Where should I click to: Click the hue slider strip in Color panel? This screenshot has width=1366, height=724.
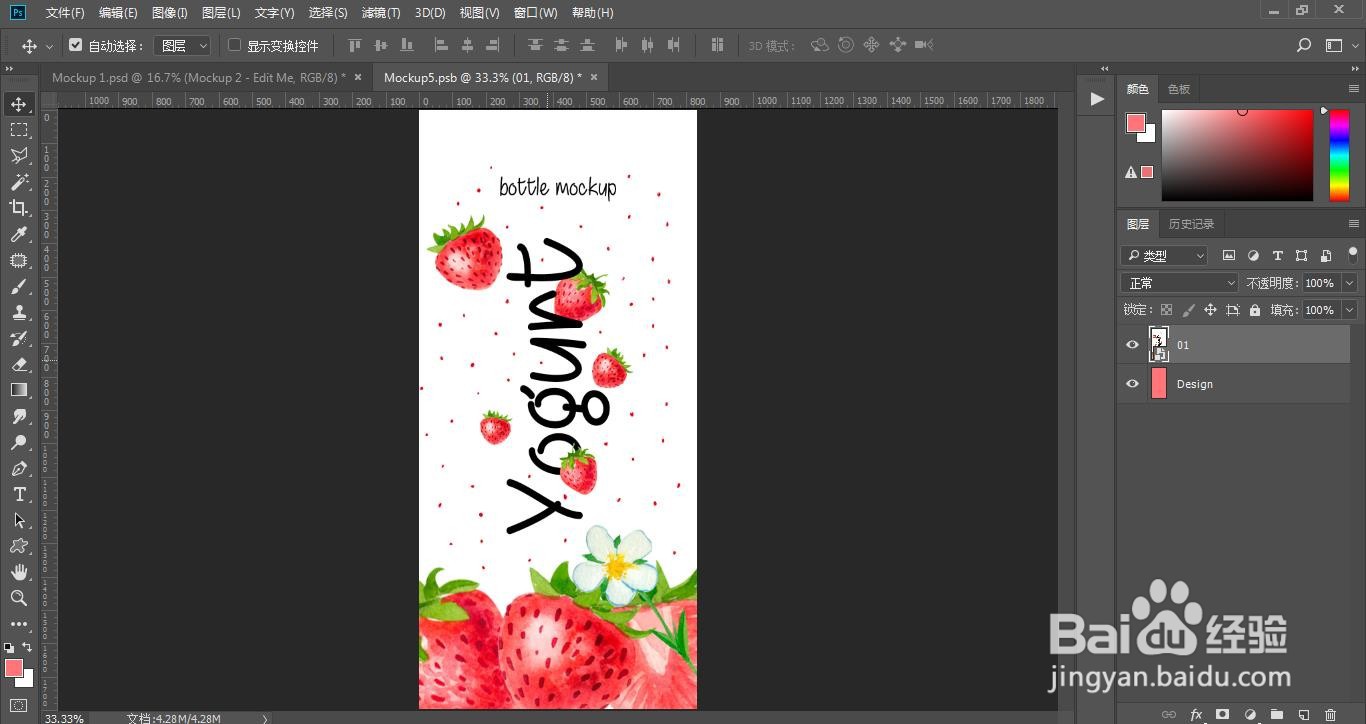[1339, 155]
